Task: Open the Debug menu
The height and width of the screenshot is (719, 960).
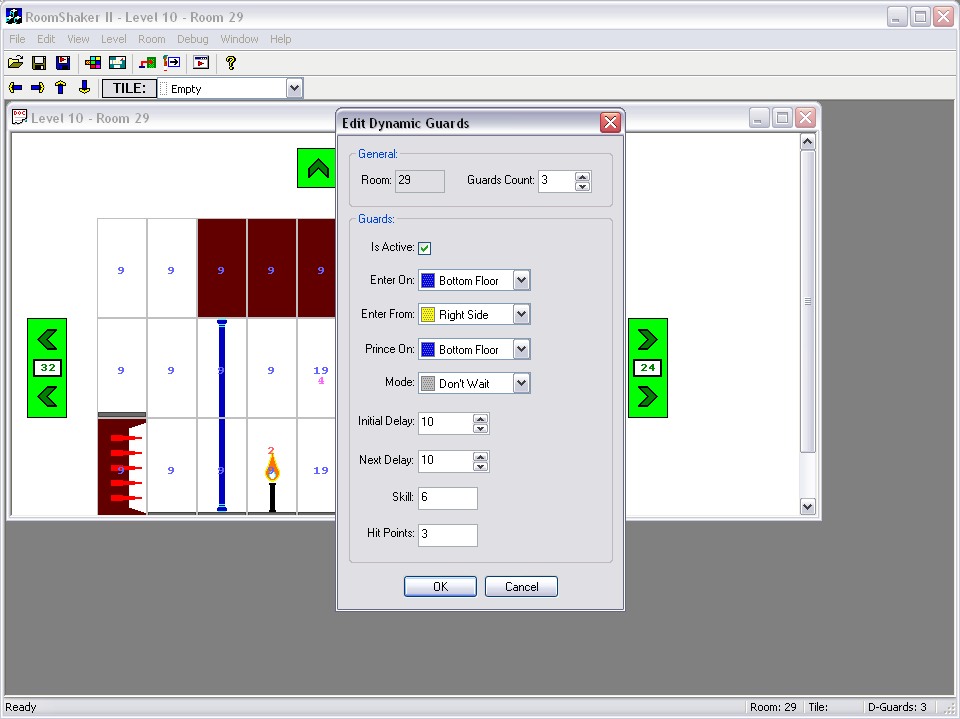Action: (x=192, y=39)
